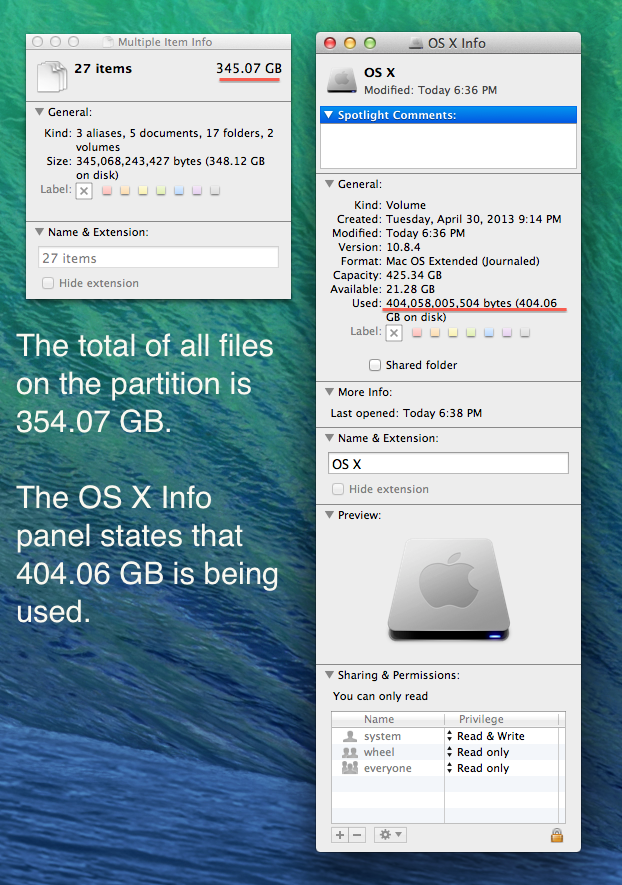The height and width of the screenshot is (885, 622).
Task: Click the Spotlight Comments text area
Action: (x=448, y=146)
